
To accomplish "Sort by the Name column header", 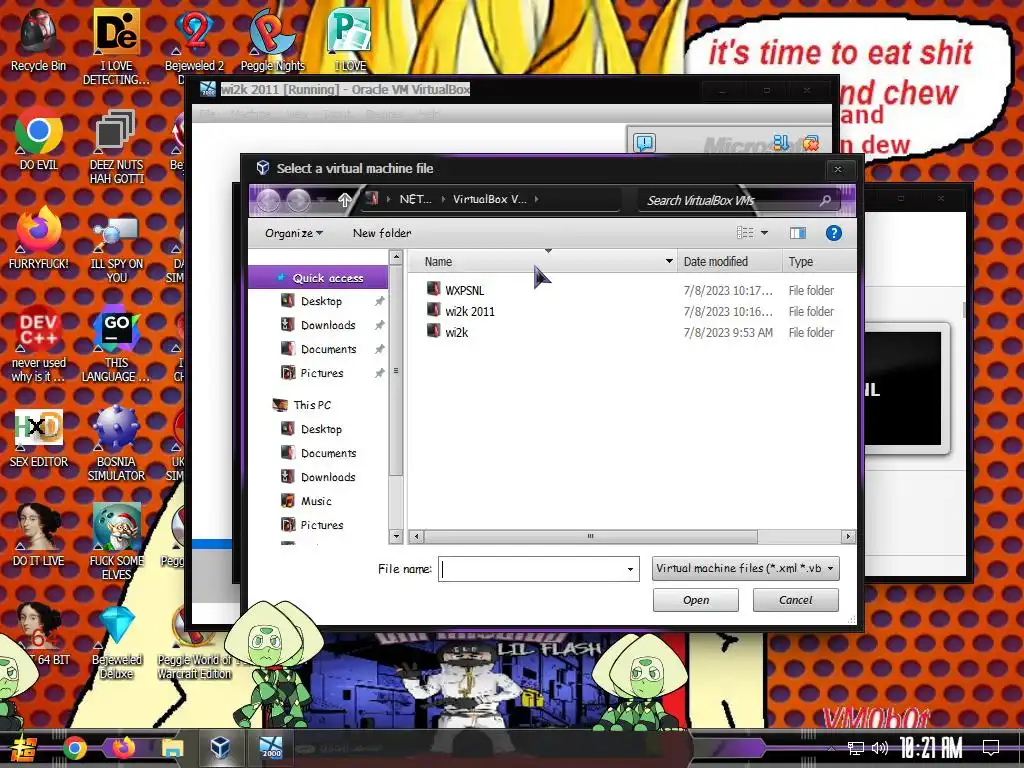I will point(438,262).
